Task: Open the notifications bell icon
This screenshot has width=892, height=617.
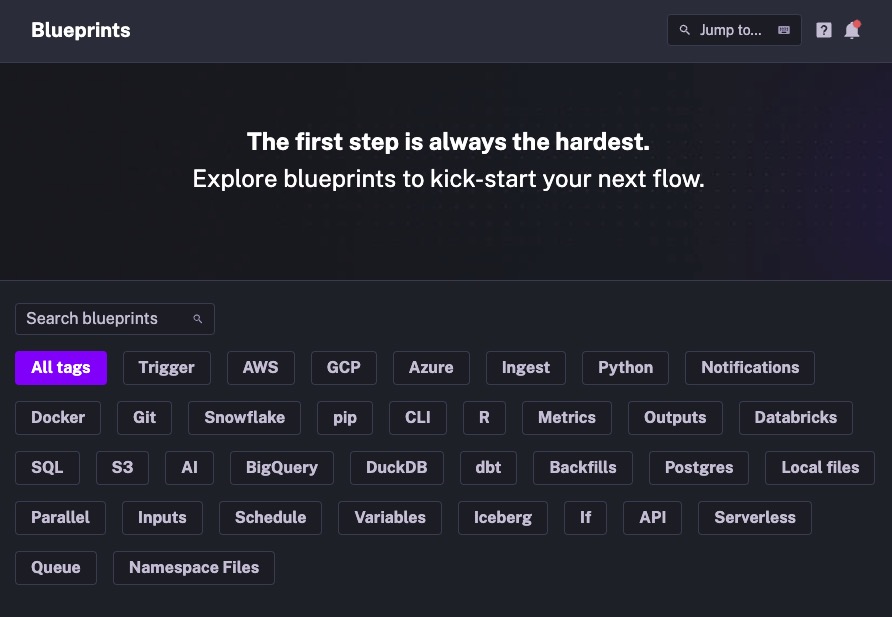Action: pyautogui.click(x=852, y=30)
